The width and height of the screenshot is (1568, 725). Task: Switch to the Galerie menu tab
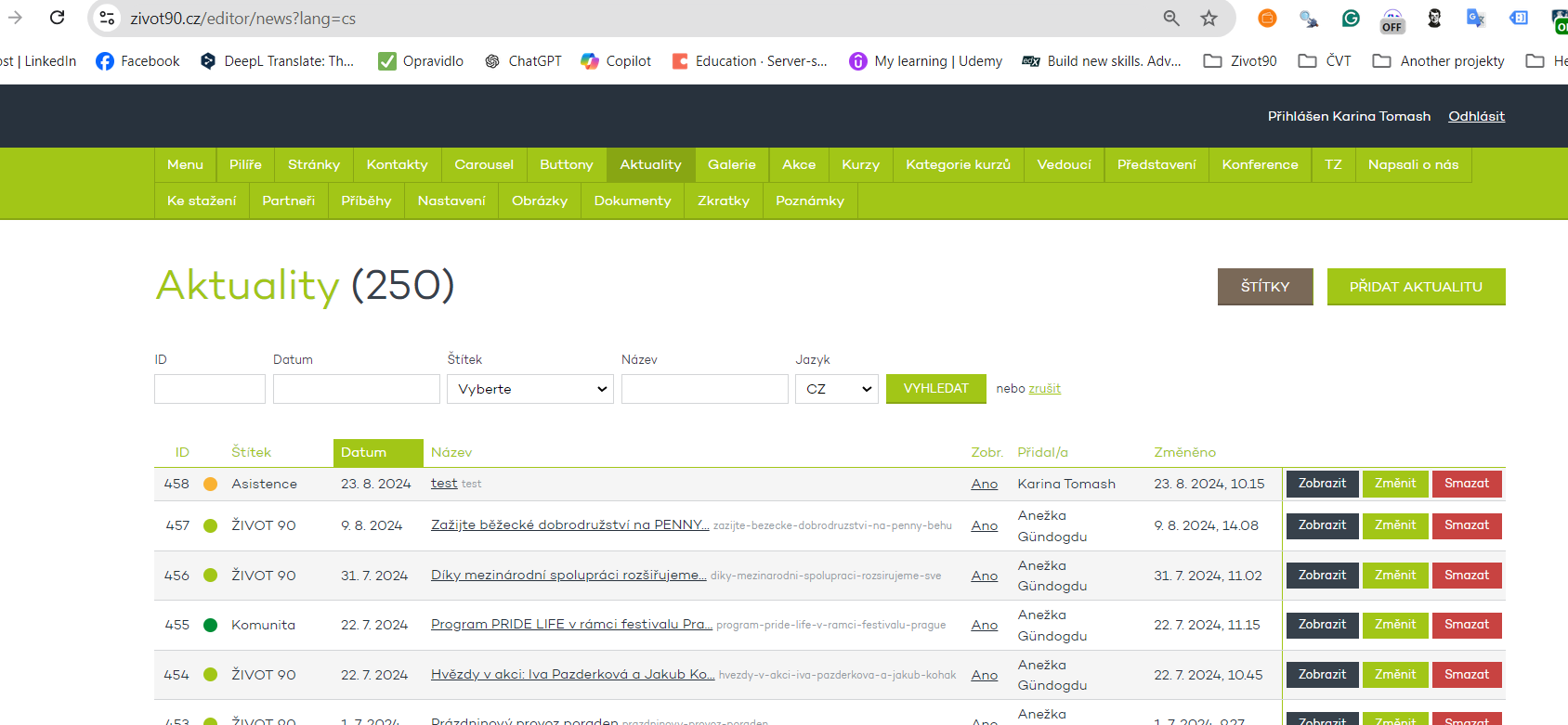coord(731,165)
